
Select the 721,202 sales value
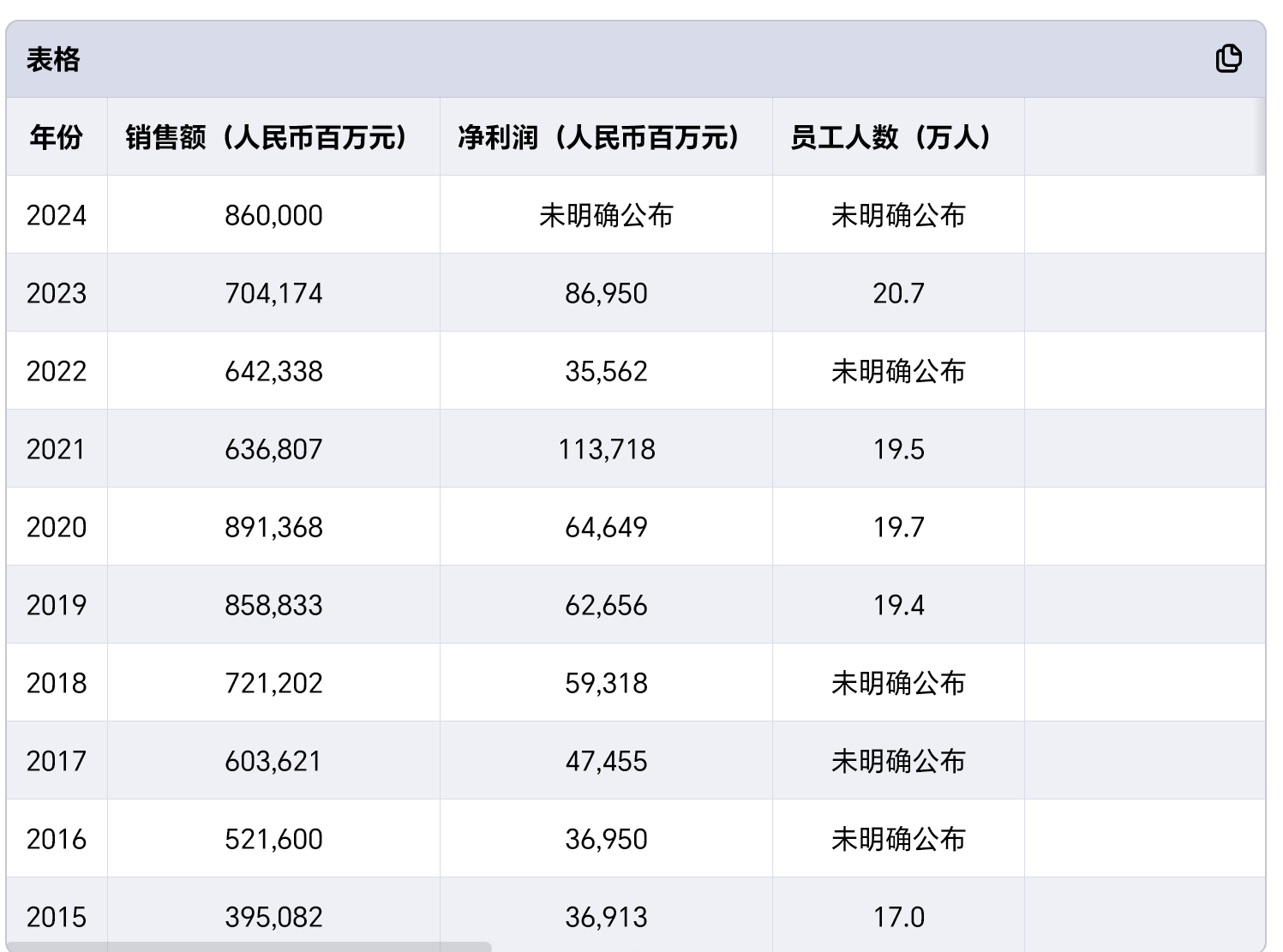273,683
